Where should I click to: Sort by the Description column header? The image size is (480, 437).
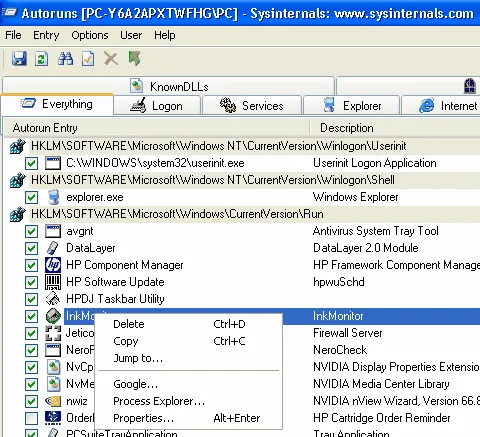tap(395, 128)
